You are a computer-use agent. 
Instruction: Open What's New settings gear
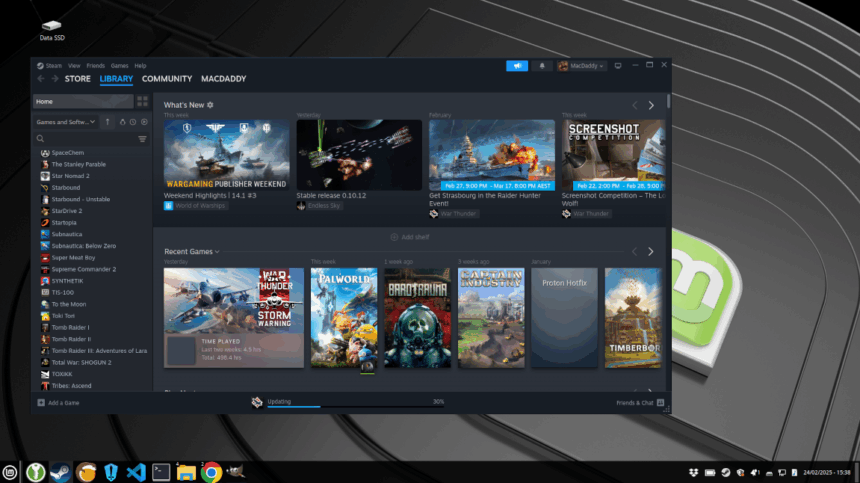tap(210, 105)
